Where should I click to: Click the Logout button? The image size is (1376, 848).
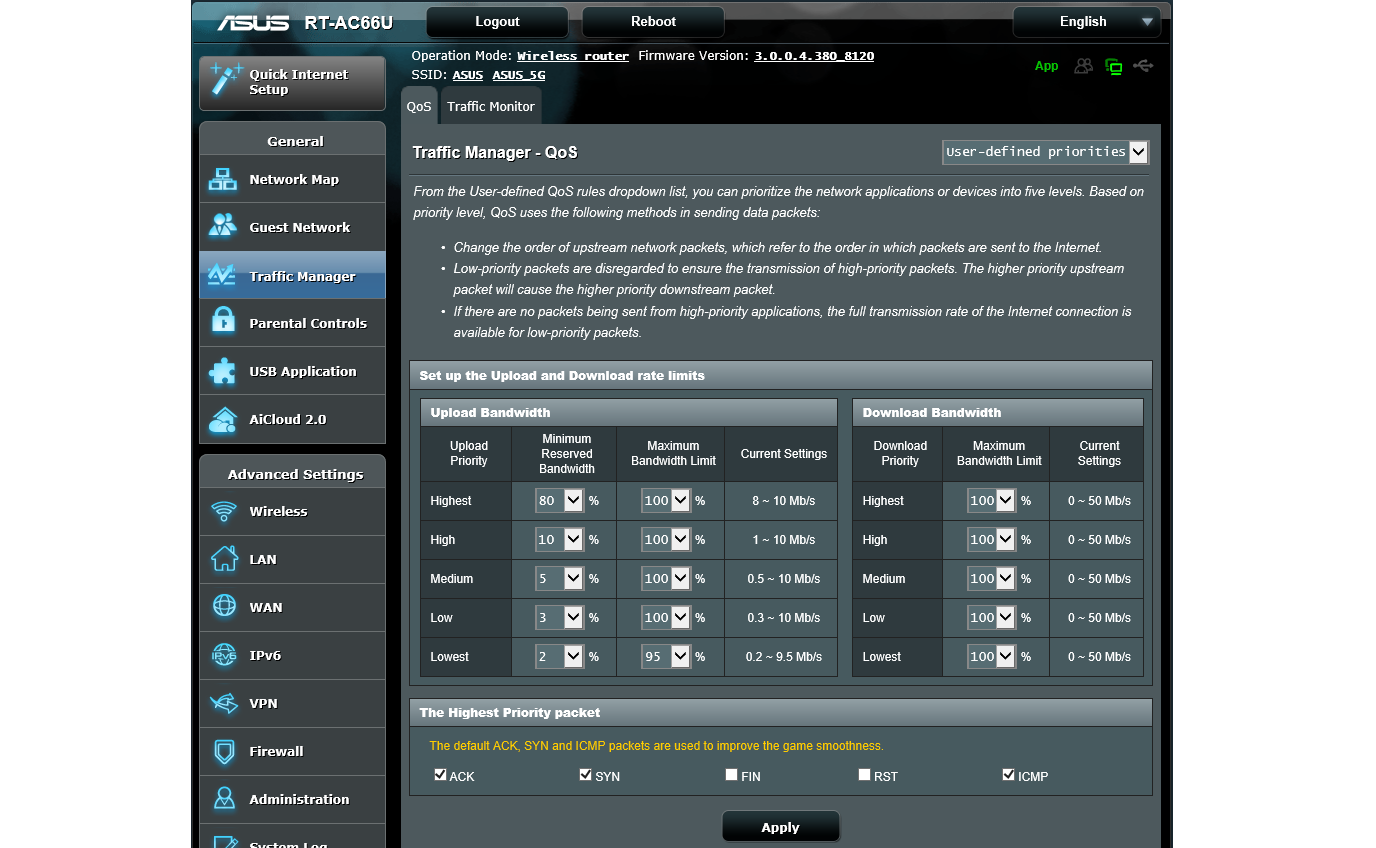497,22
